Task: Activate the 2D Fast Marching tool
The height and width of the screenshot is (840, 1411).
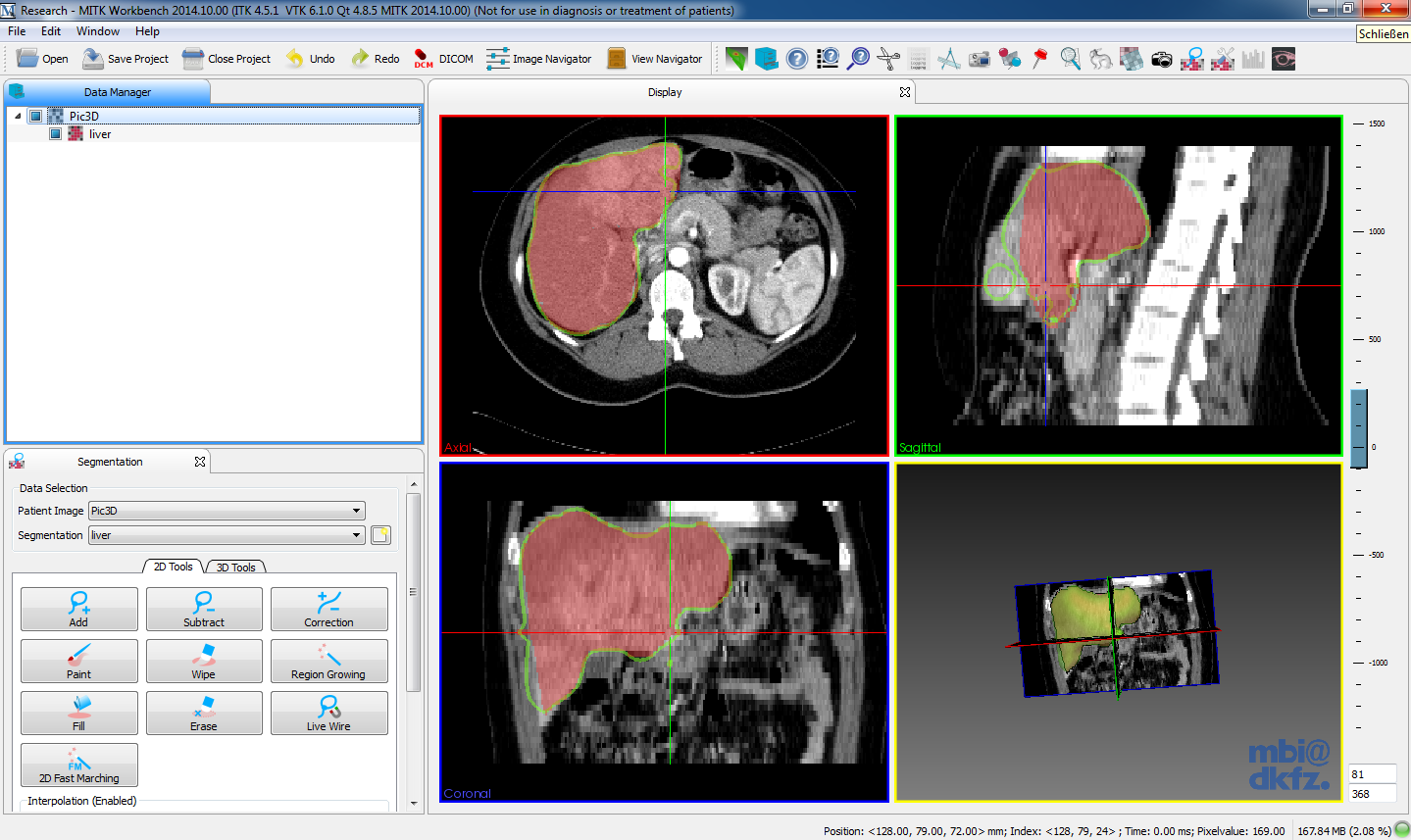Action: tap(78, 765)
